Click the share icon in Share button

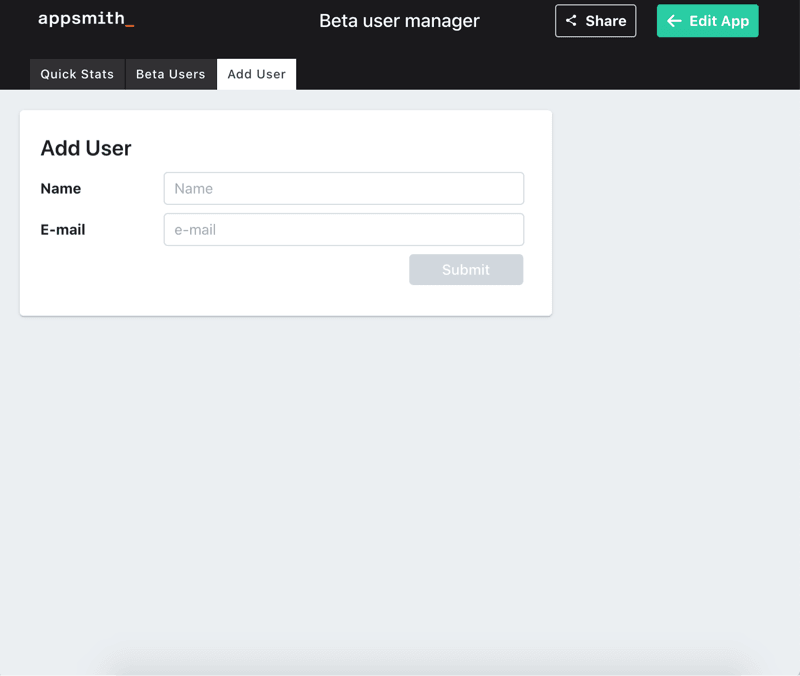(571, 21)
